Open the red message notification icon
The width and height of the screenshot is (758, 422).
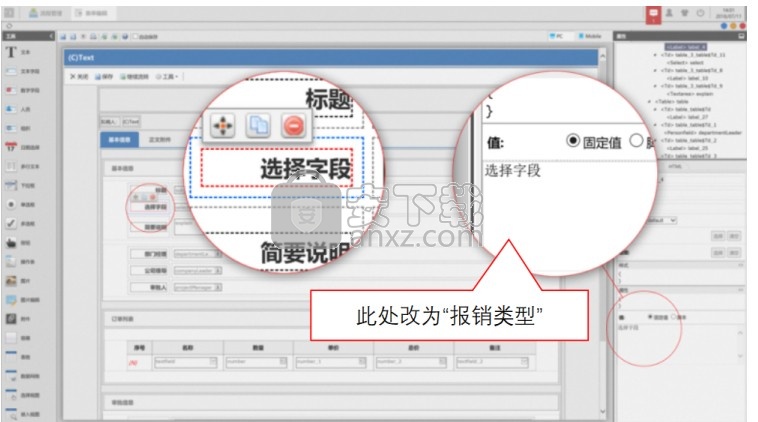coord(653,15)
